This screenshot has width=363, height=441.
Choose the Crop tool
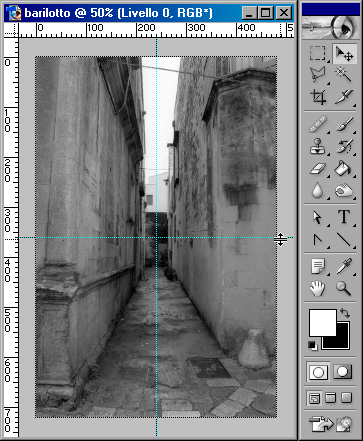317,97
